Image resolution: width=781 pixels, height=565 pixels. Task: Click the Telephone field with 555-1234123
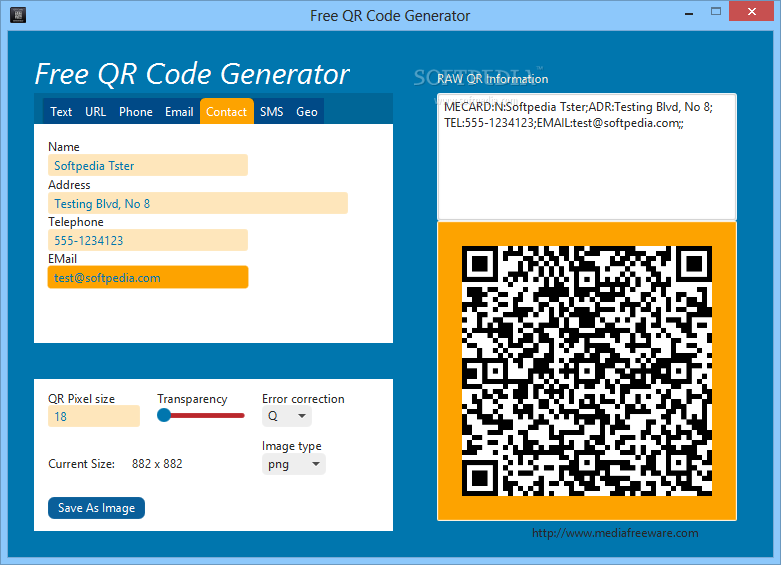(x=148, y=240)
